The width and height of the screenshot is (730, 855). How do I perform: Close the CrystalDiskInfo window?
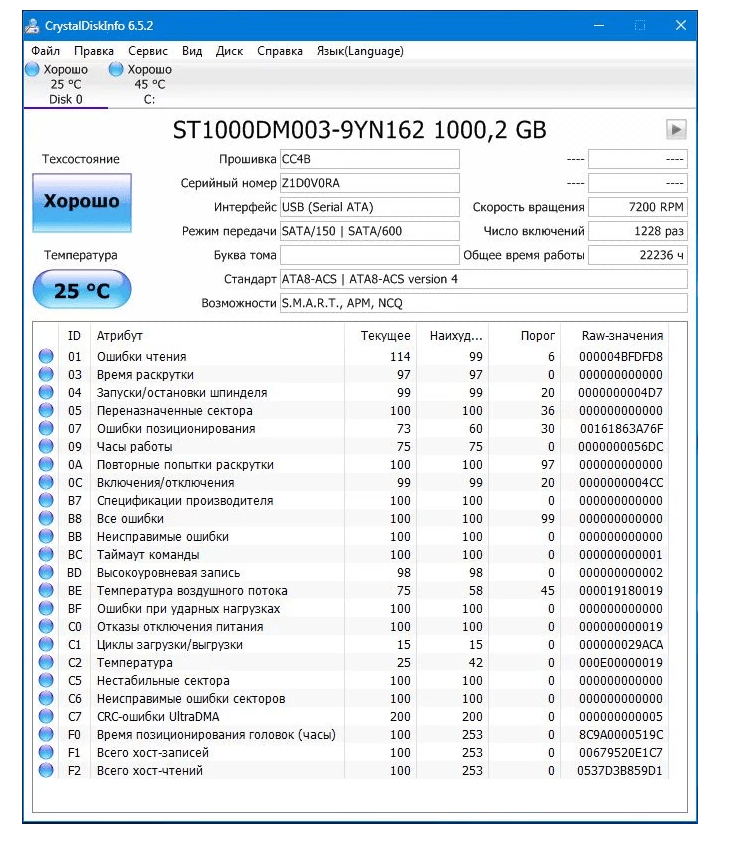(681, 25)
